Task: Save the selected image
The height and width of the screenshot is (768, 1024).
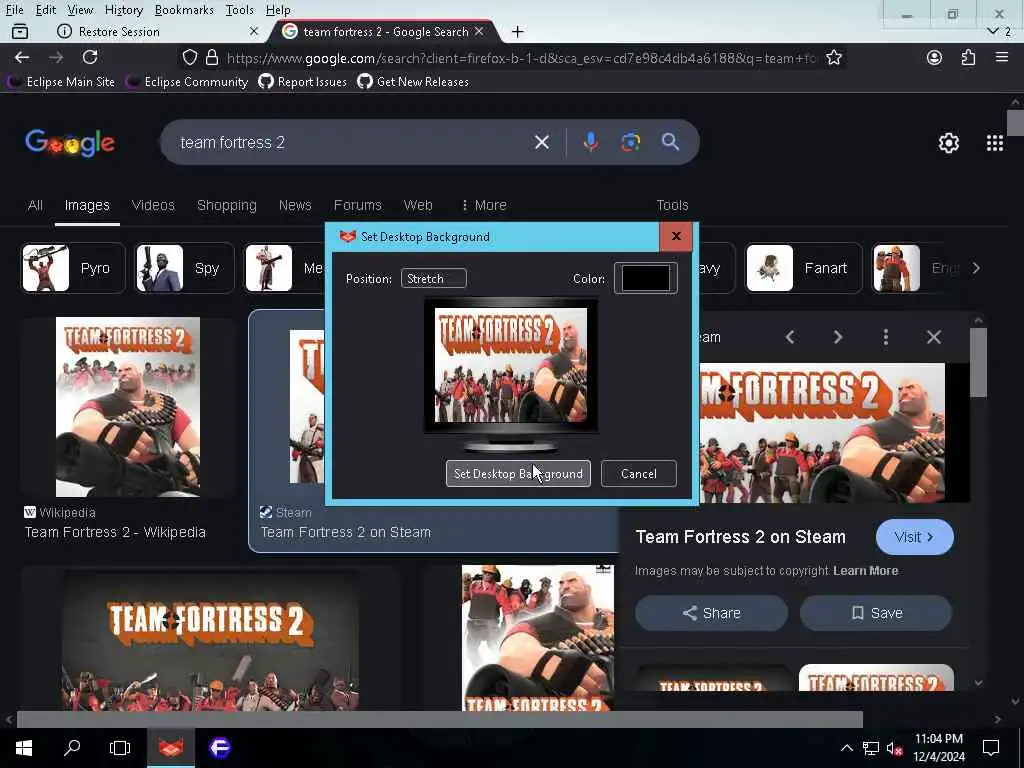Action: pos(876,613)
